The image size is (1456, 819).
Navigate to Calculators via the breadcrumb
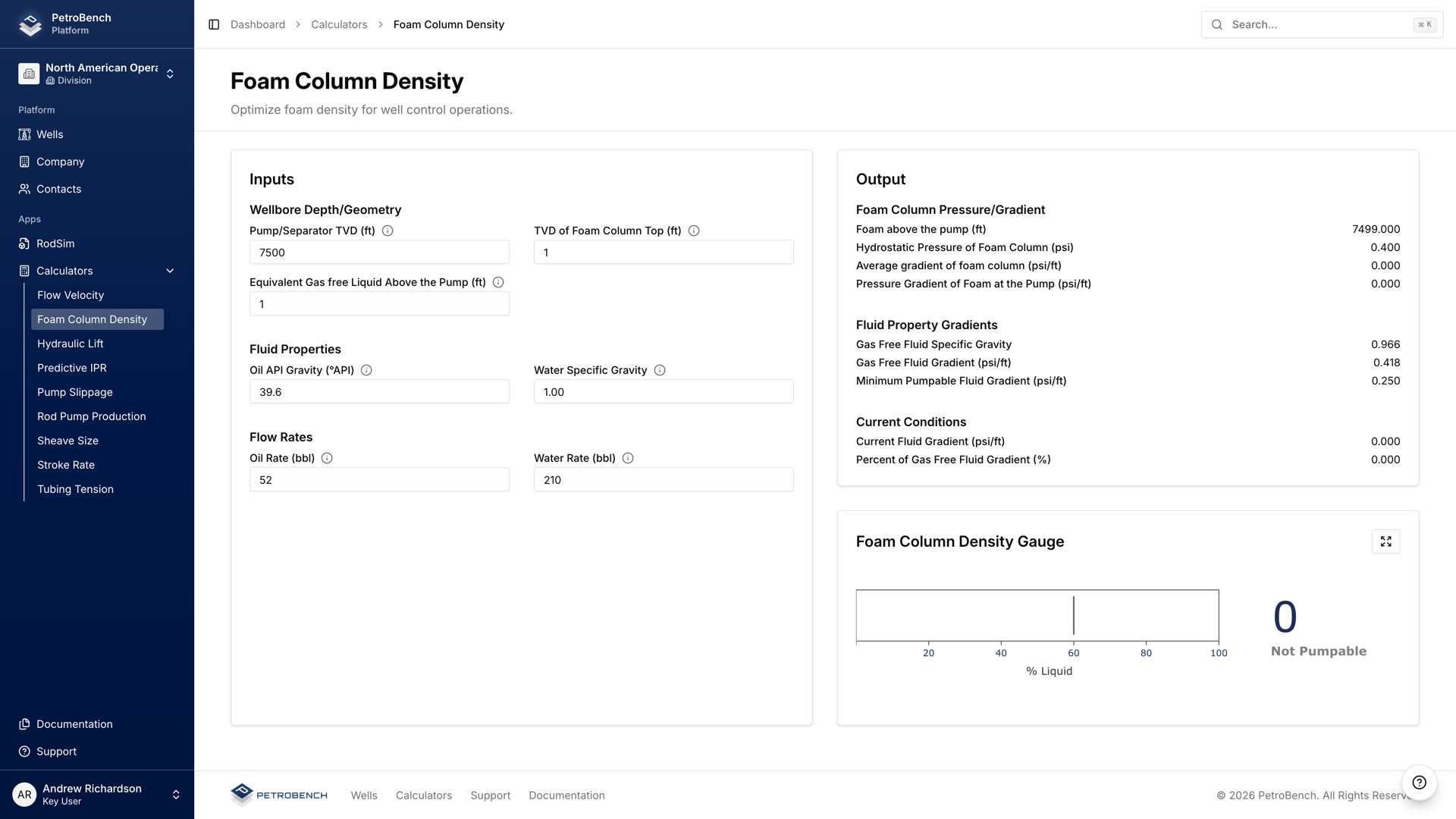coord(339,24)
